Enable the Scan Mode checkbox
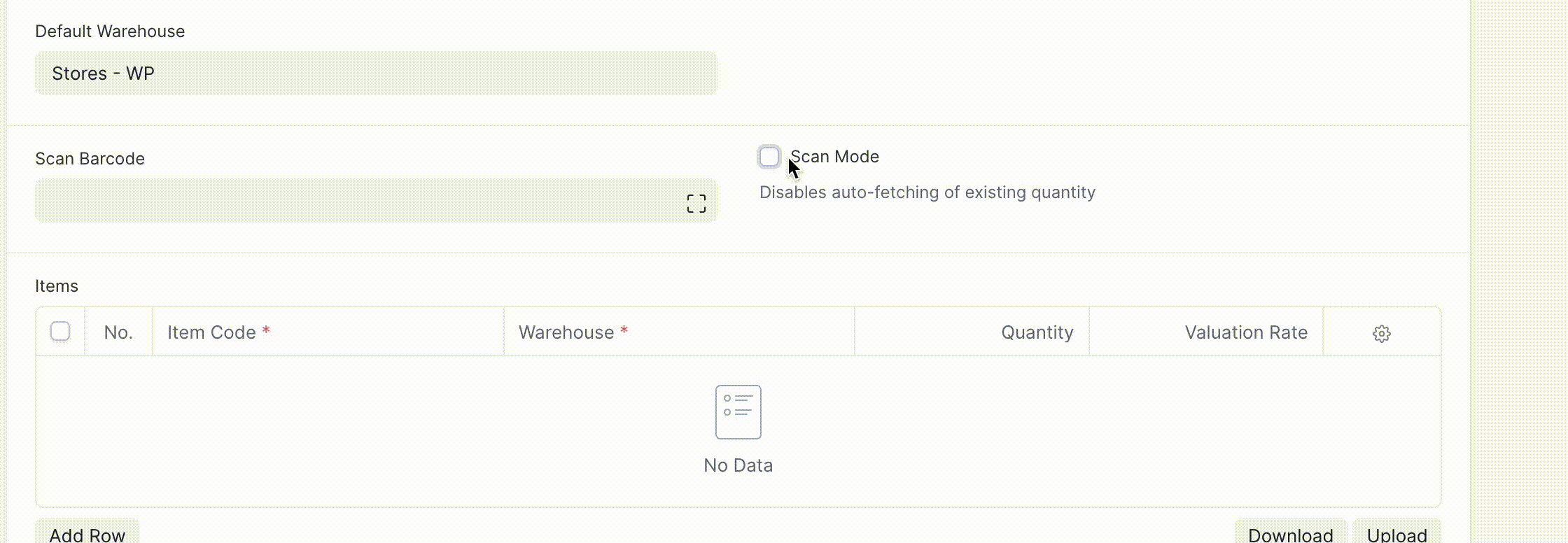The height and width of the screenshot is (543, 1568). pos(769,157)
